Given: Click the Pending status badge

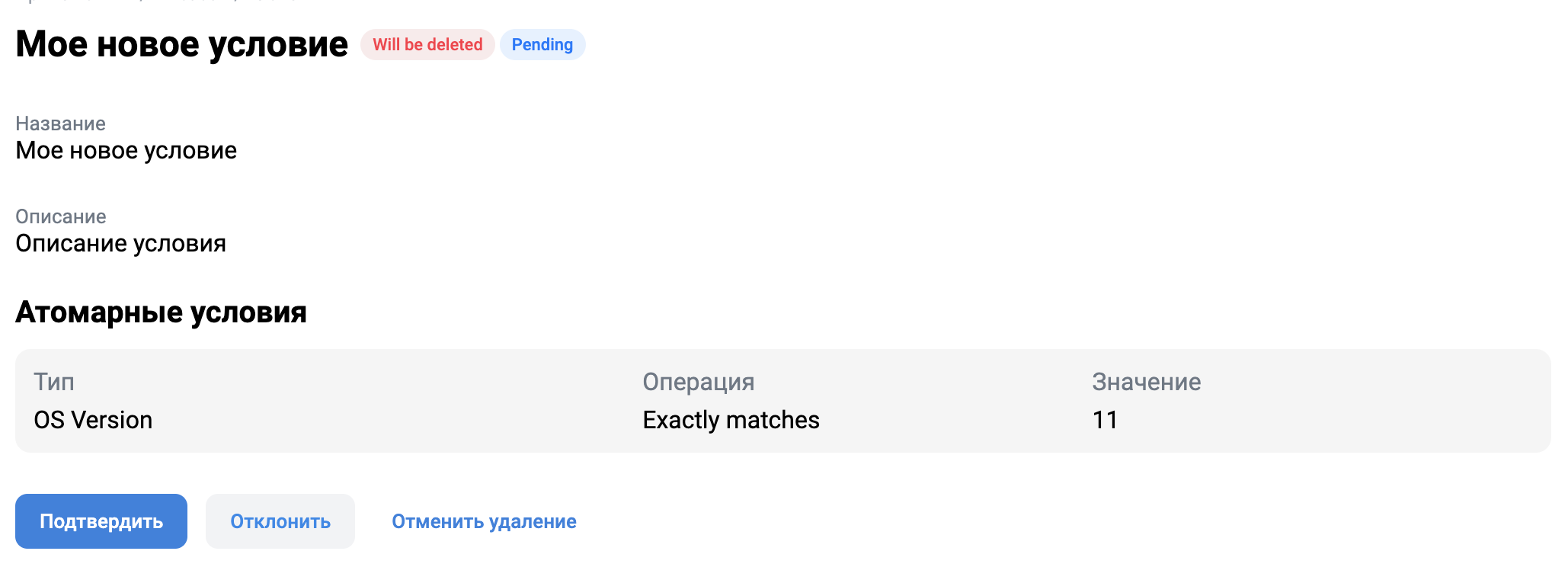Looking at the screenshot, I should coord(542,44).
